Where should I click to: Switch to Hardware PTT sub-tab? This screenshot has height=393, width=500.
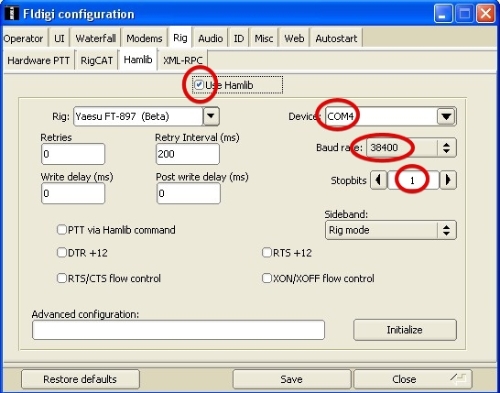tap(39, 60)
